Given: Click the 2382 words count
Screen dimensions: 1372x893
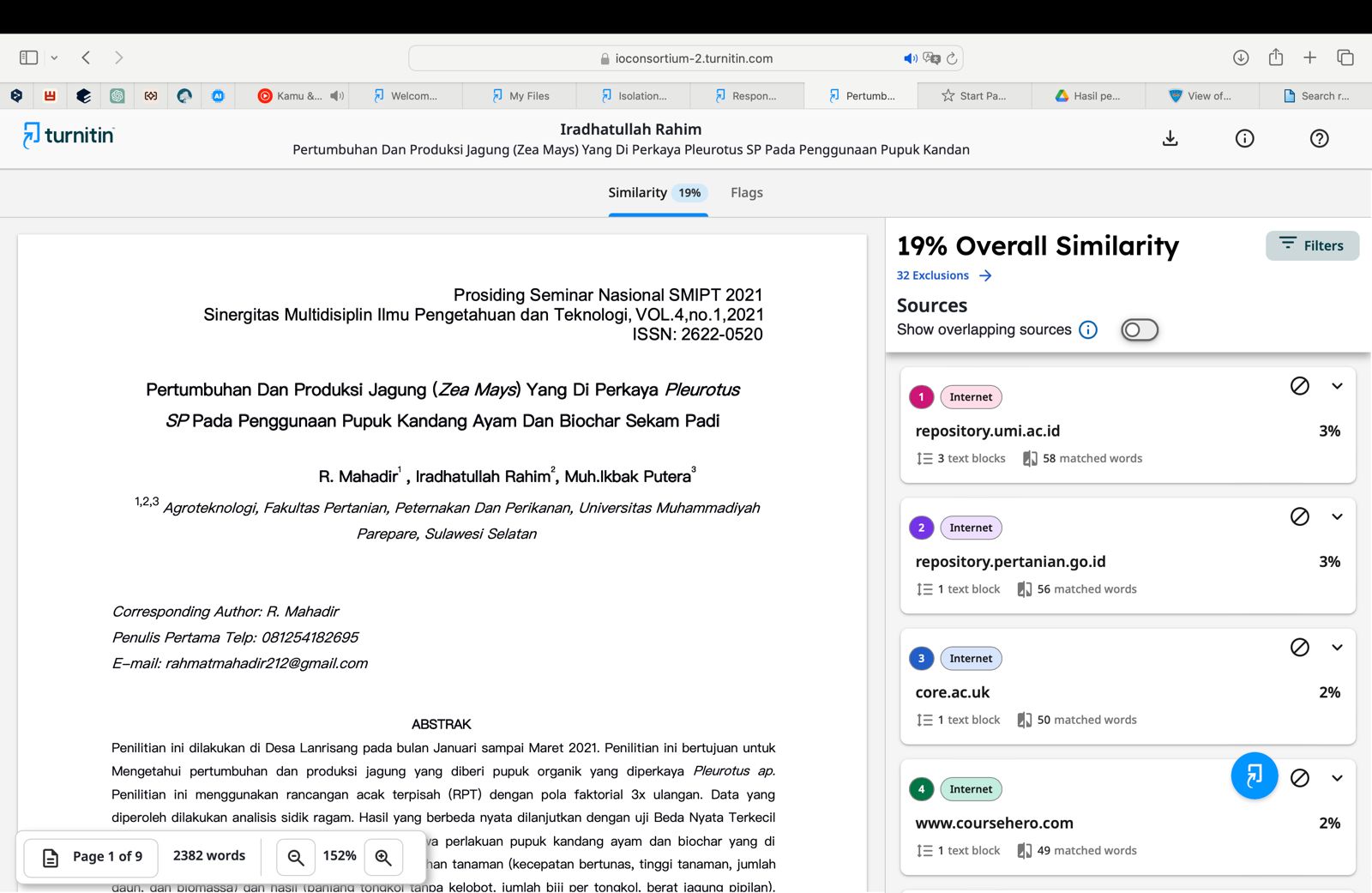Looking at the screenshot, I should tap(209, 856).
